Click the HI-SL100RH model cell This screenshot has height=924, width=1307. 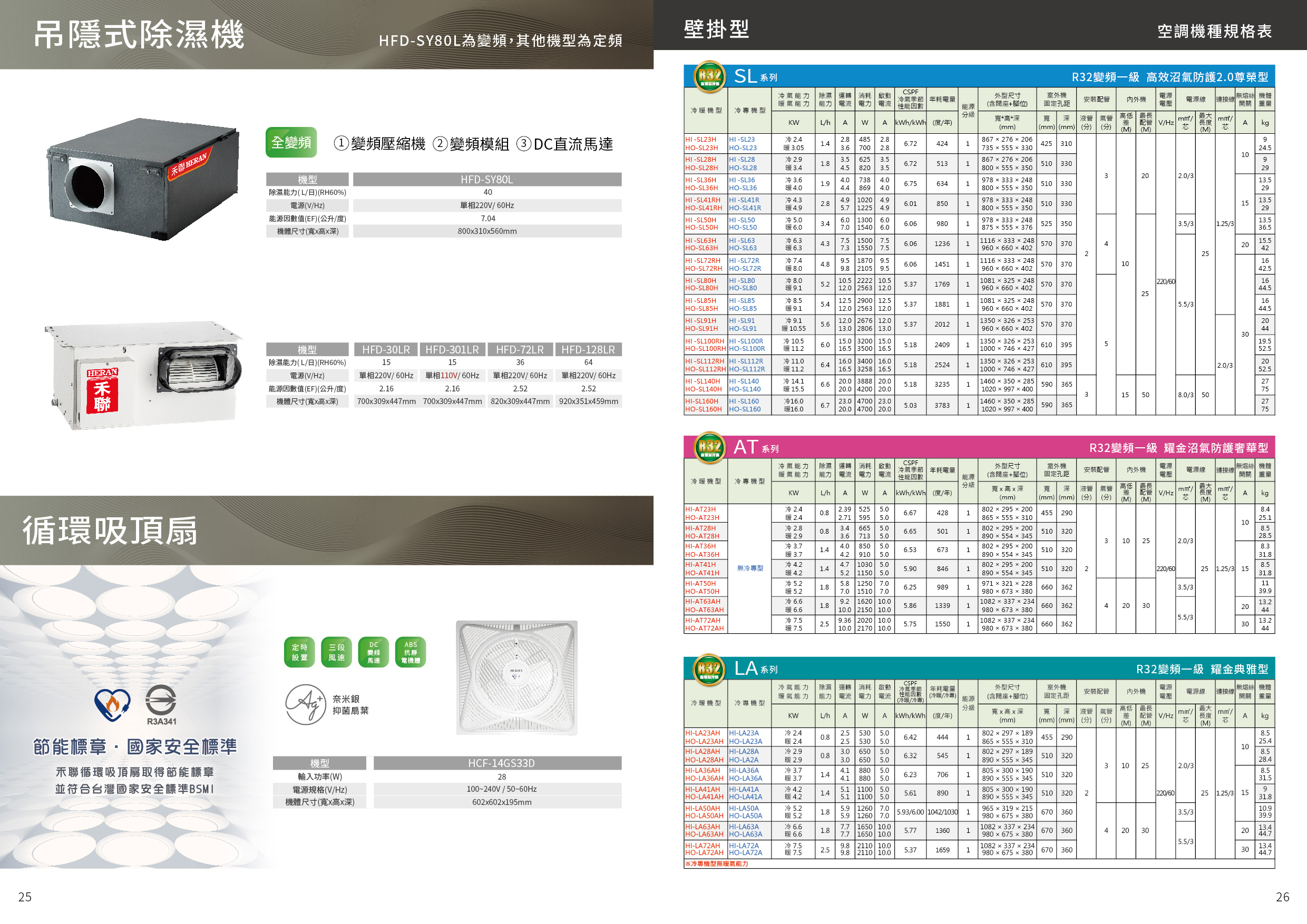[x=705, y=341]
